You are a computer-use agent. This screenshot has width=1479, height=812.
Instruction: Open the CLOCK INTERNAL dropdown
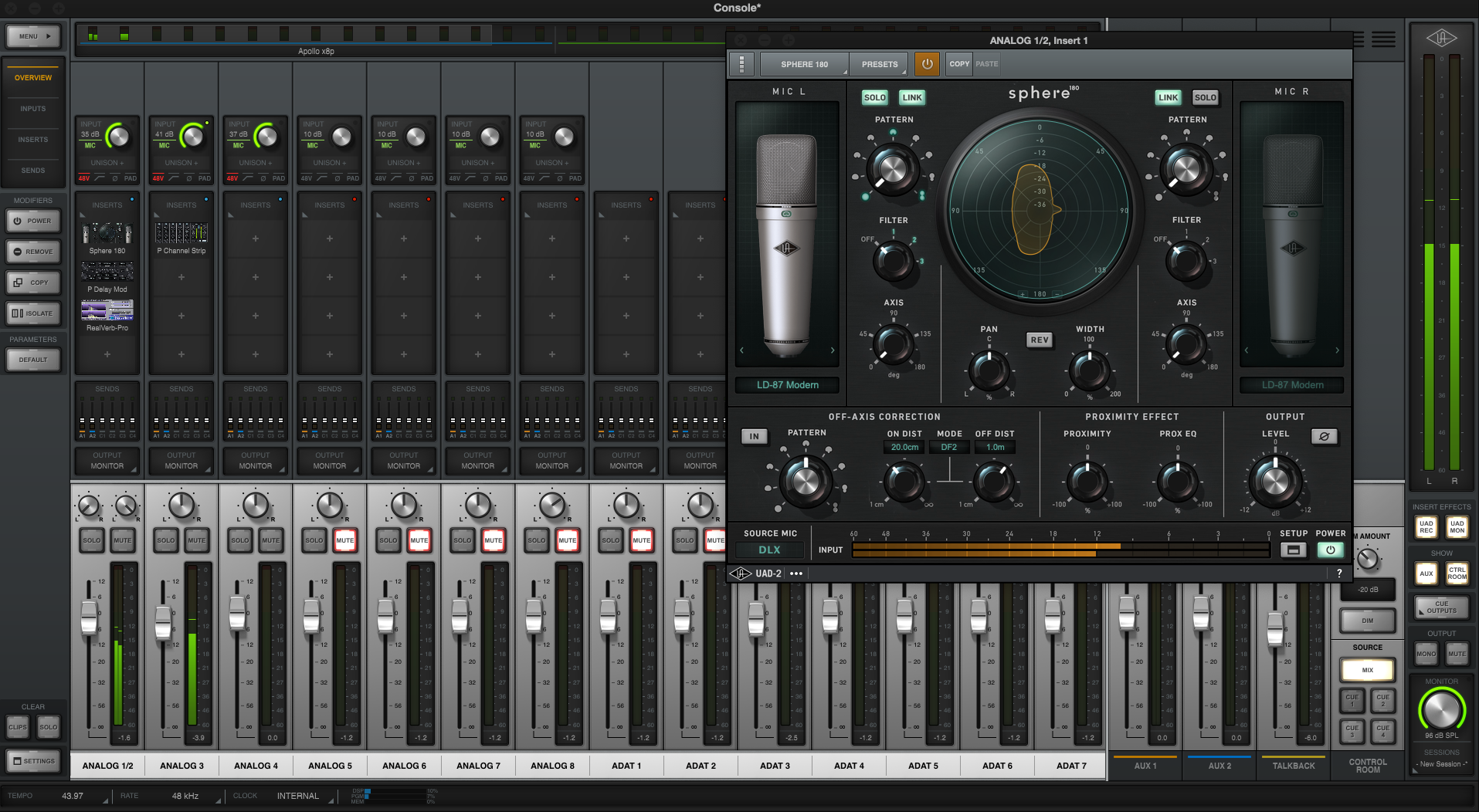click(x=298, y=796)
